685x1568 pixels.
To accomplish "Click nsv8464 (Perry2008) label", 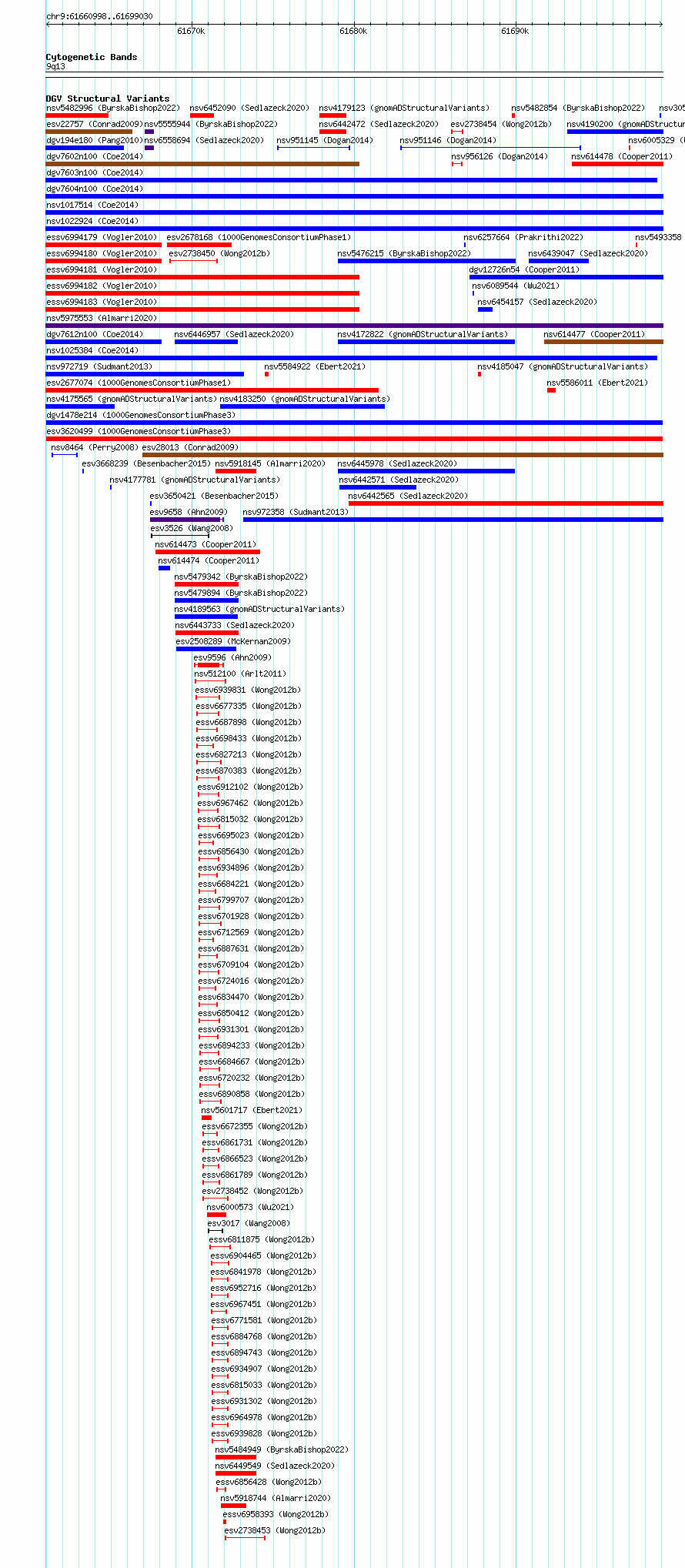I will (95, 448).
